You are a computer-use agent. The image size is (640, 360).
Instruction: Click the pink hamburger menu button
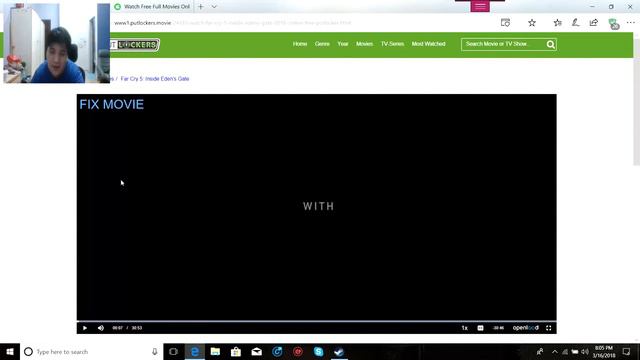point(480,6)
